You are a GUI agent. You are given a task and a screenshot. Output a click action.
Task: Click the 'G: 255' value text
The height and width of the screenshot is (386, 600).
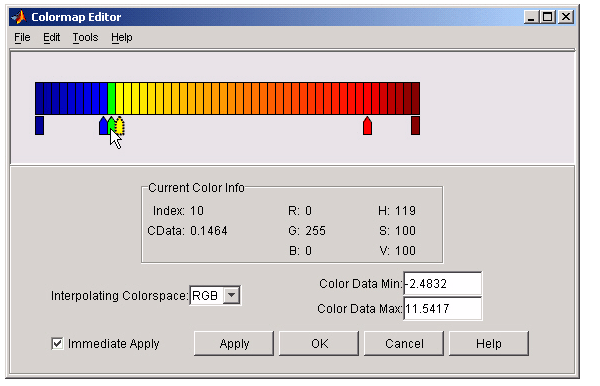(x=307, y=231)
